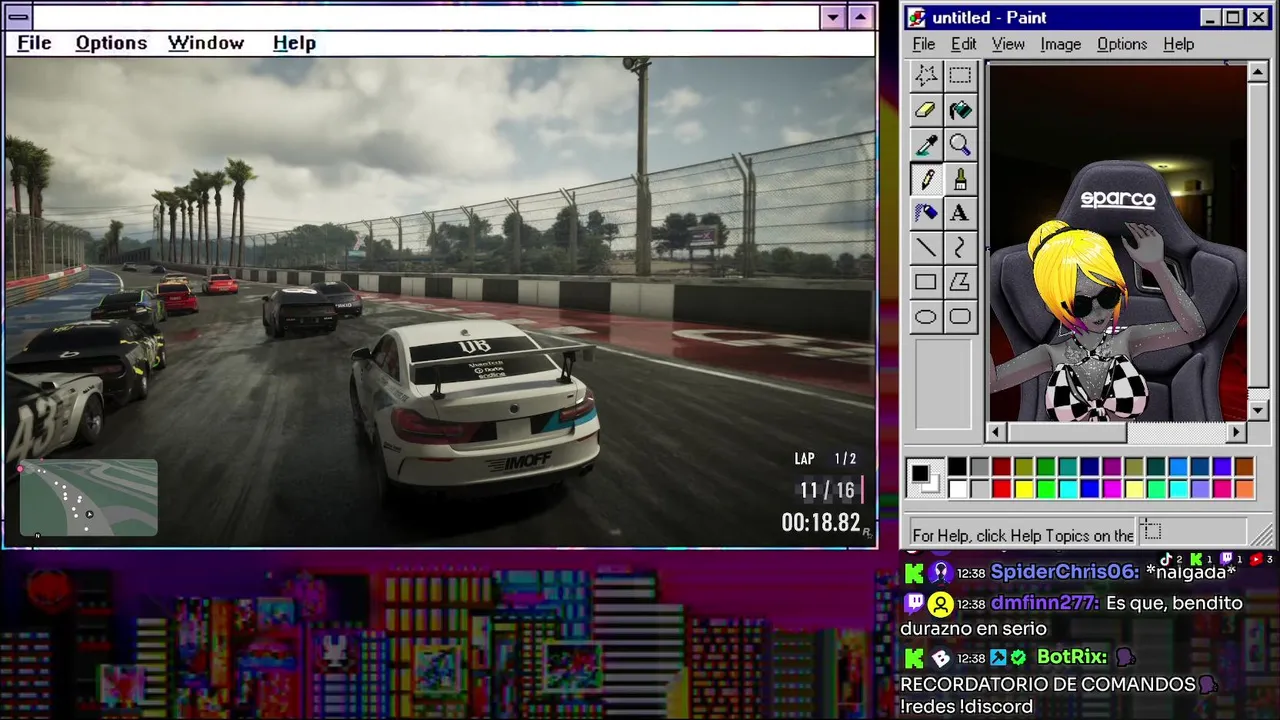This screenshot has height=720, width=1280.
Task: Pick the dark gray color swatch
Action: (x=979, y=467)
